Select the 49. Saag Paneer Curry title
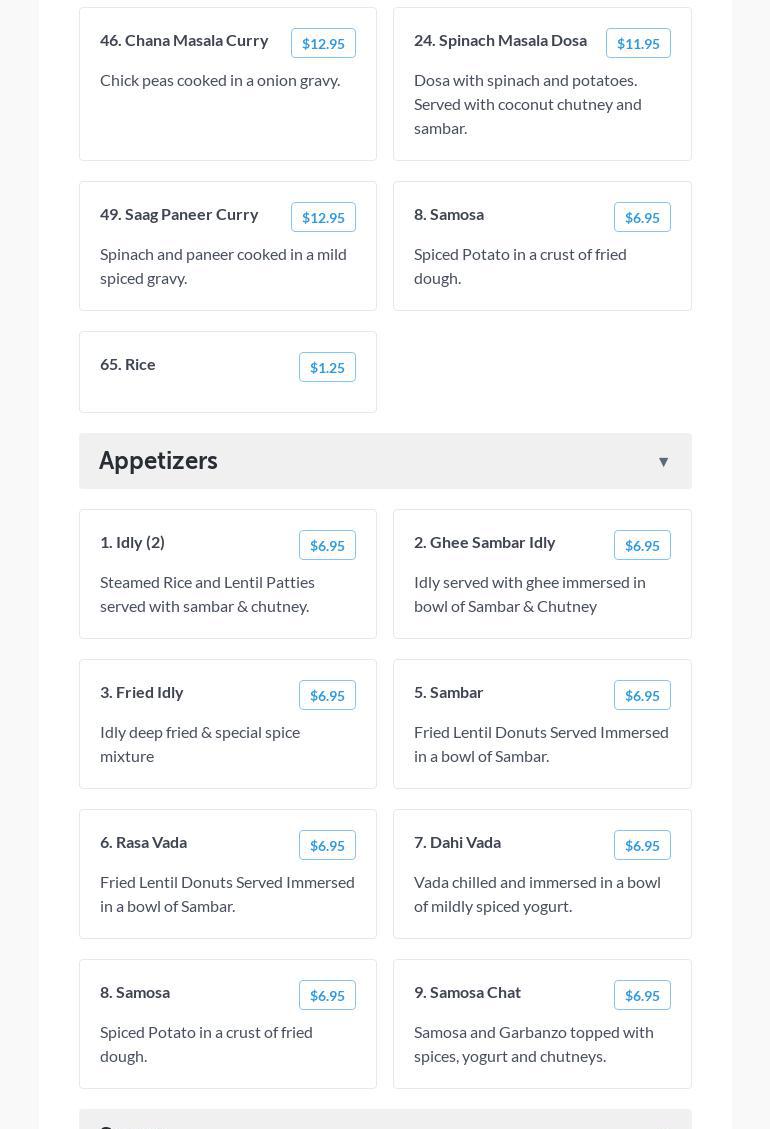This screenshot has height=1129, width=770. [x=179, y=214]
